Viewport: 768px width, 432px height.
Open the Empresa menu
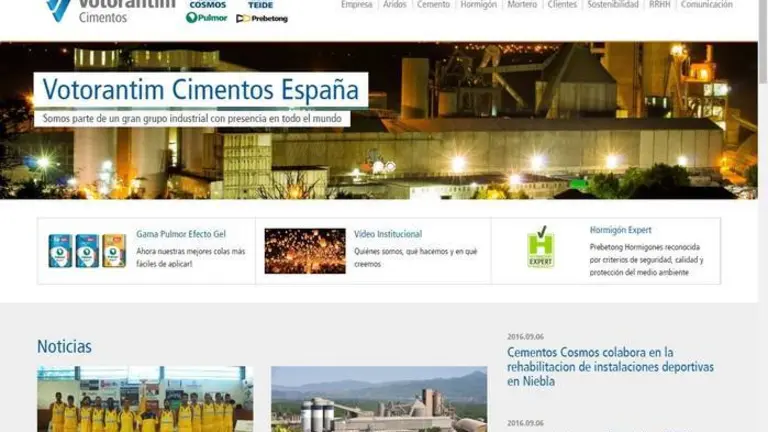356,5
